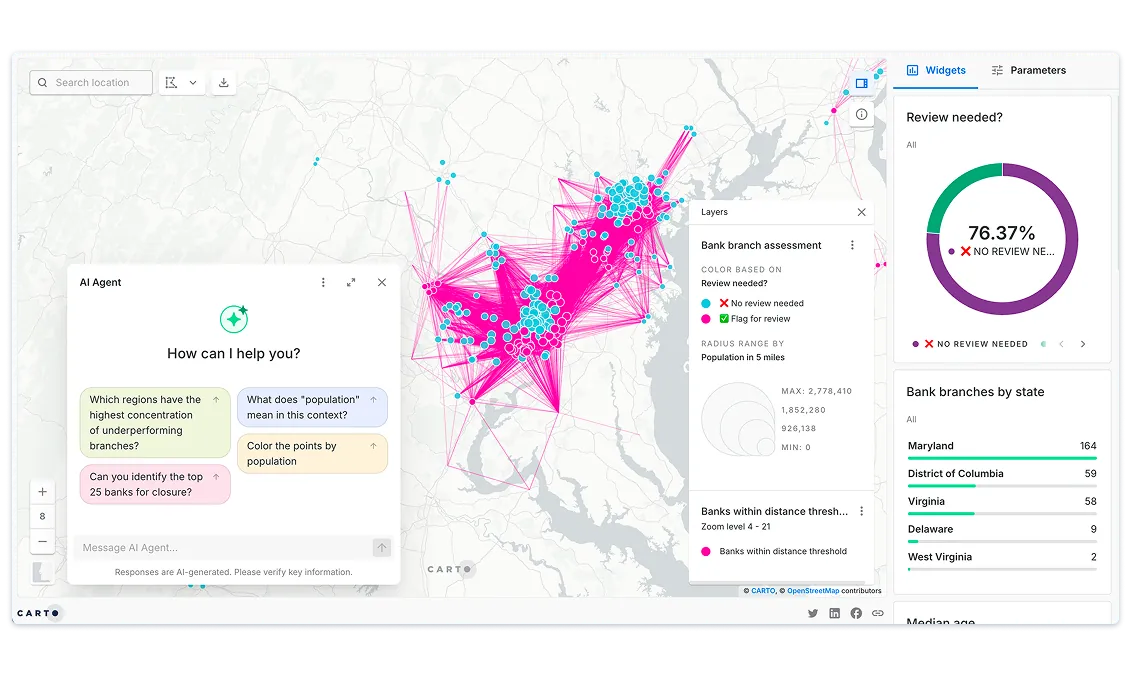Show next legend item in Review widget
Screen dimensions: 1131x675
[1082, 344]
